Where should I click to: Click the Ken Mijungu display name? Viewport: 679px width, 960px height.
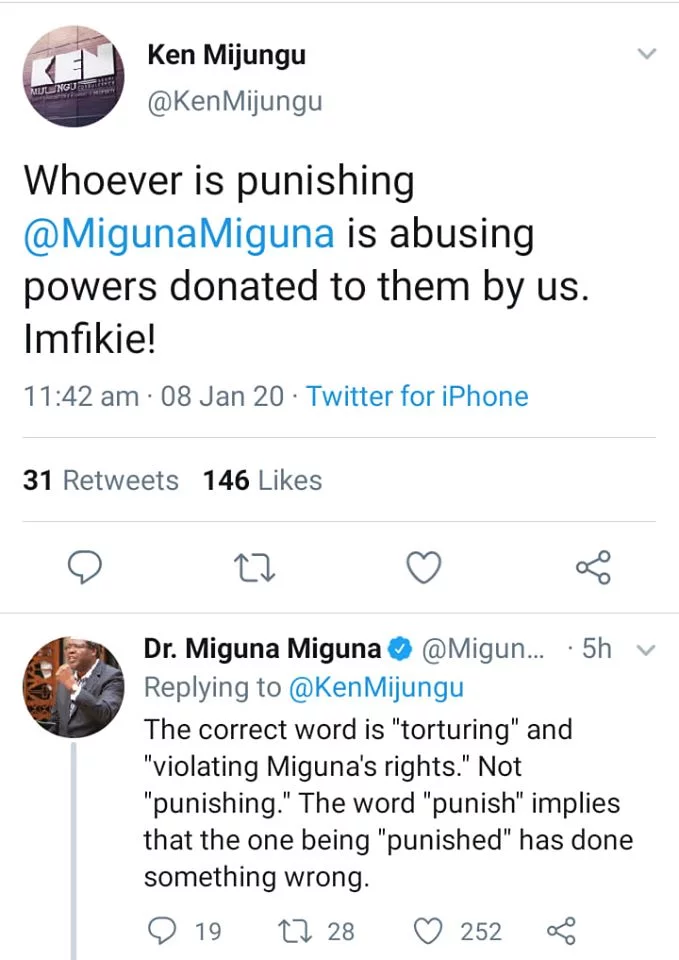pos(226,56)
